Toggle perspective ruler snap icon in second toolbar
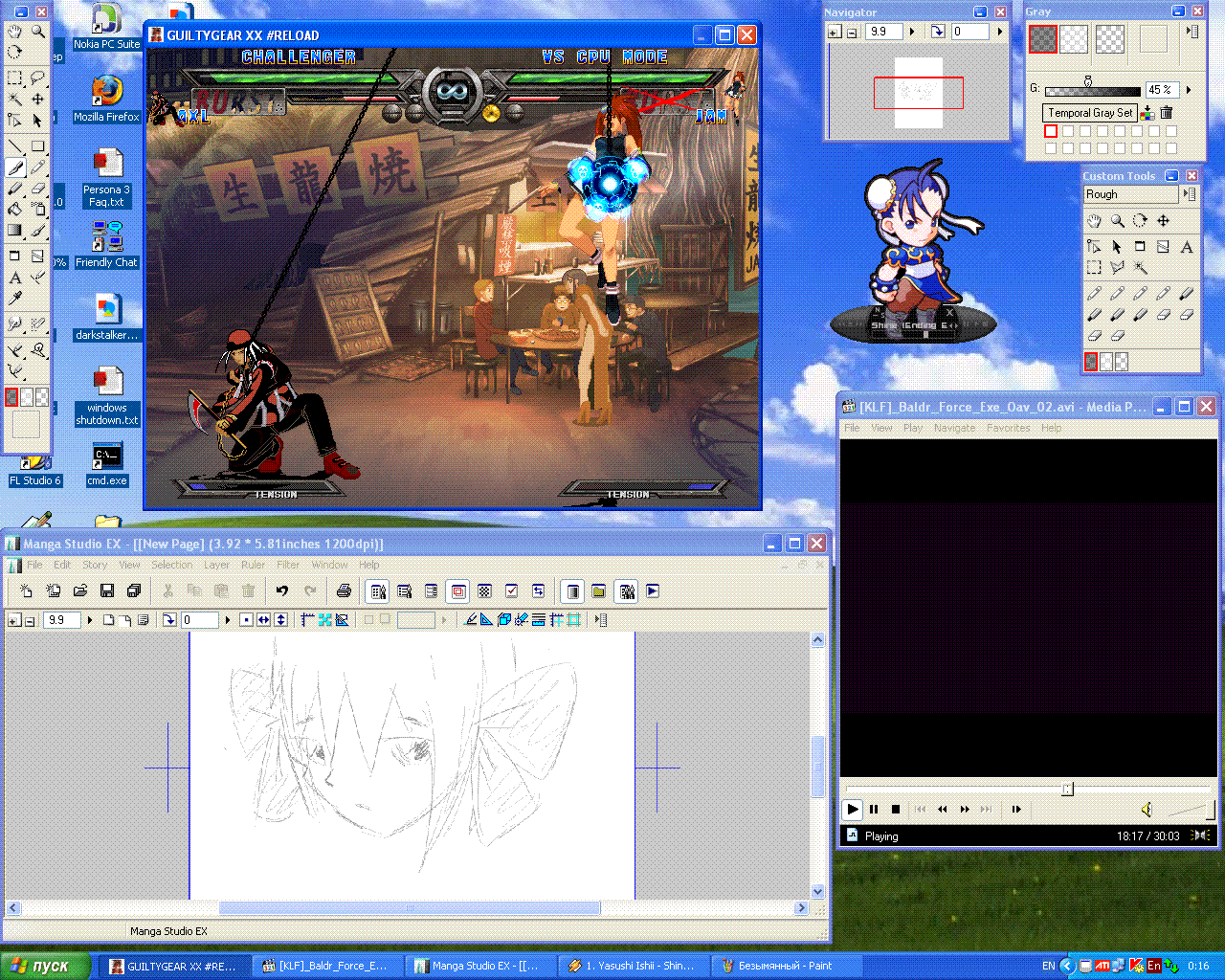Viewport: 1225px width, 980px height. [502, 620]
